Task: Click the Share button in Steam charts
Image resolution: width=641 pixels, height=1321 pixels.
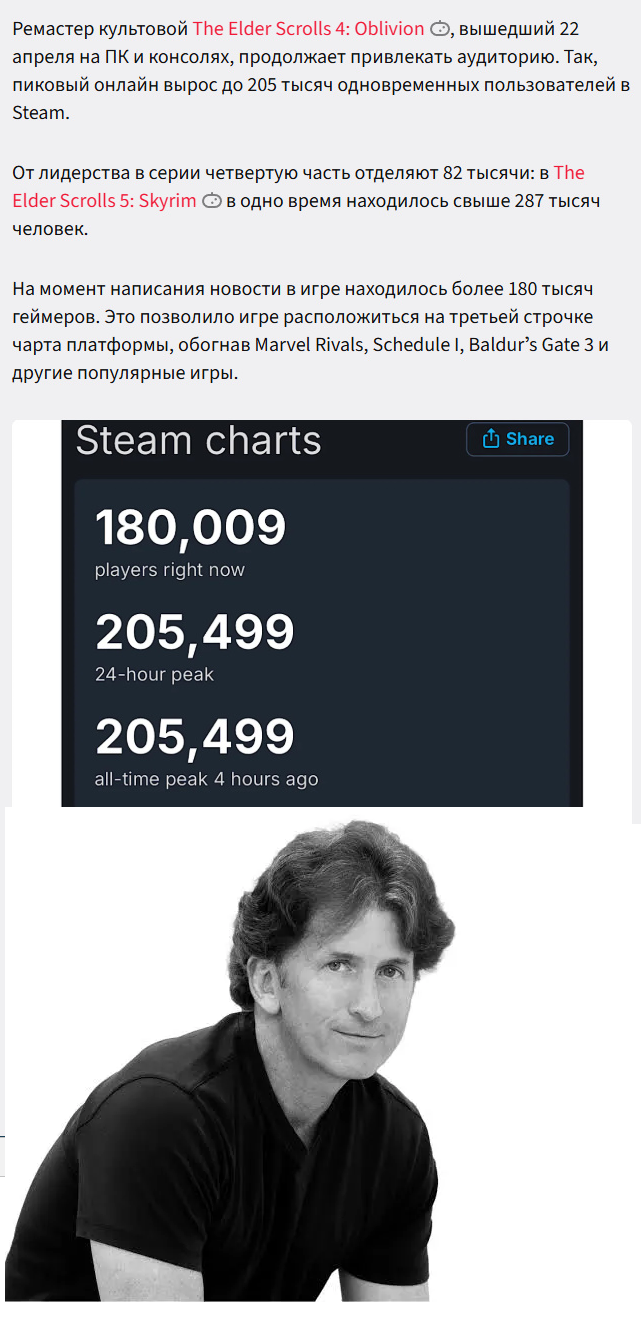Action: click(517, 439)
